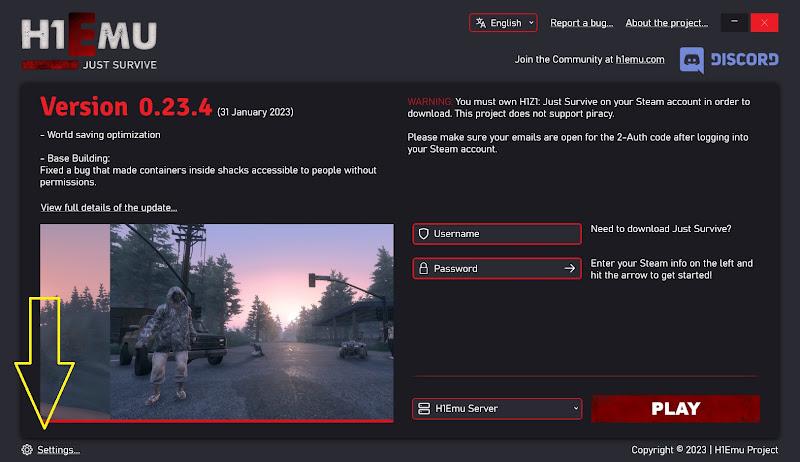Select the '(31 January 2023)' release date
This screenshot has width=800, height=462.
pos(255,112)
